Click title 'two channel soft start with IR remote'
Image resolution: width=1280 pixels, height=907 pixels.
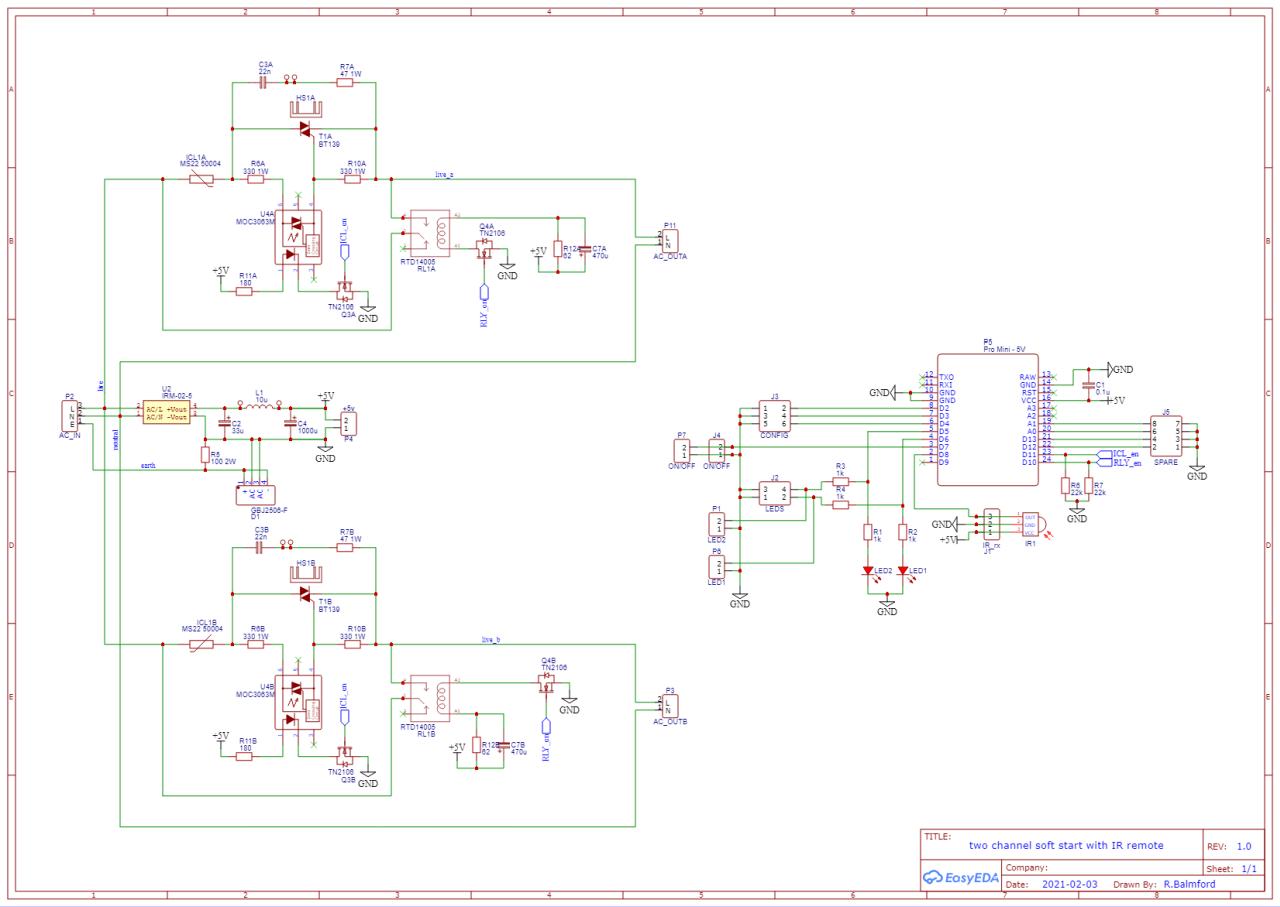pyautogui.click(x=1066, y=846)
